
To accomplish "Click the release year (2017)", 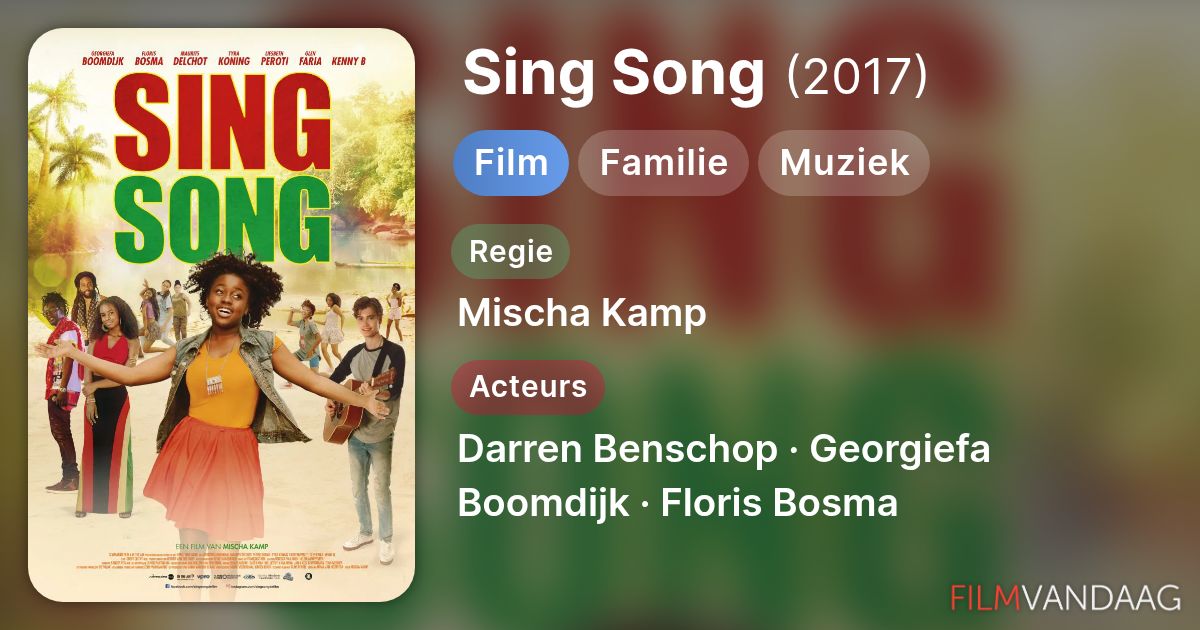I will [857, 75].
